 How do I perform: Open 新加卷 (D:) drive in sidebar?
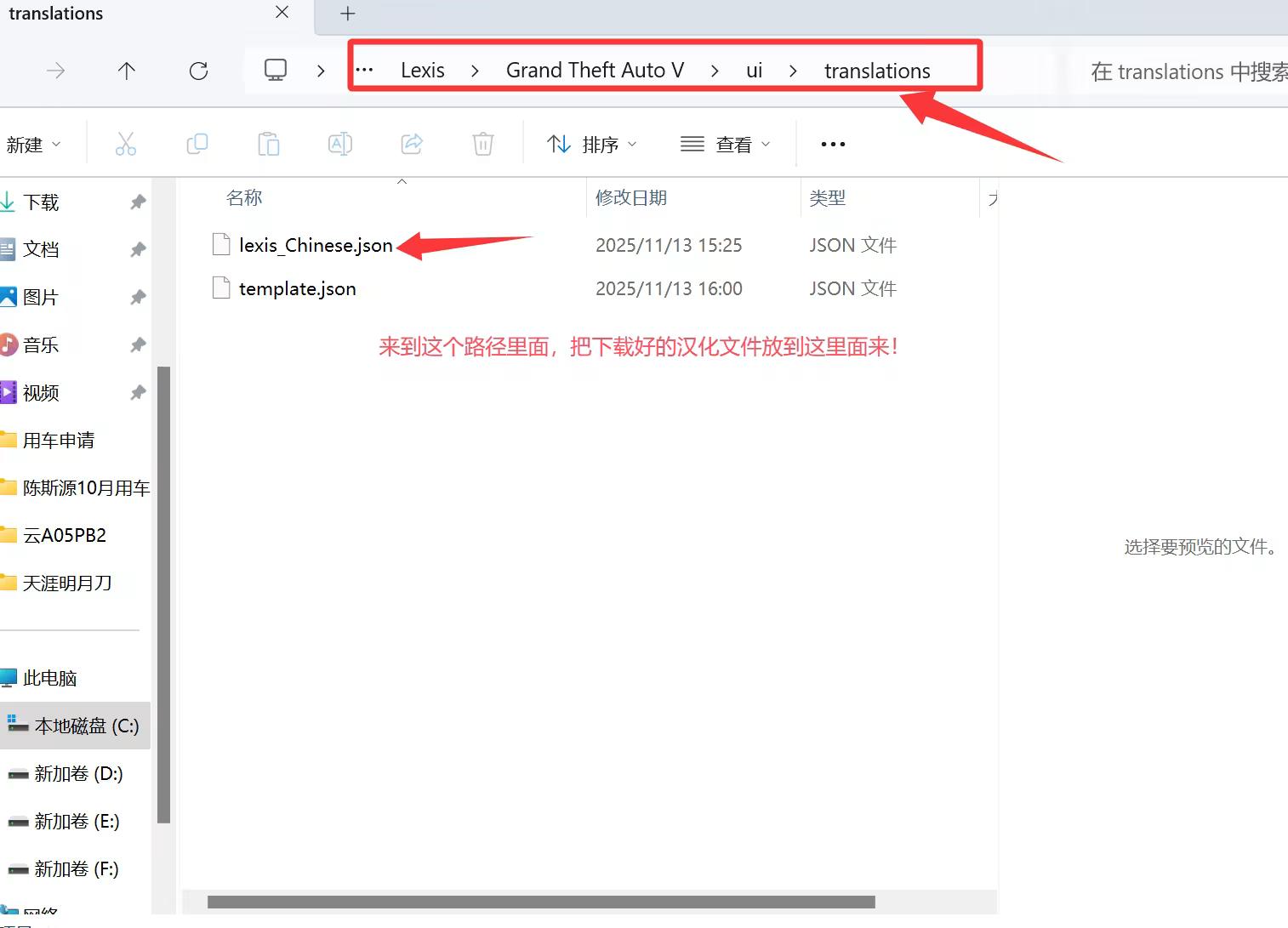78,773
